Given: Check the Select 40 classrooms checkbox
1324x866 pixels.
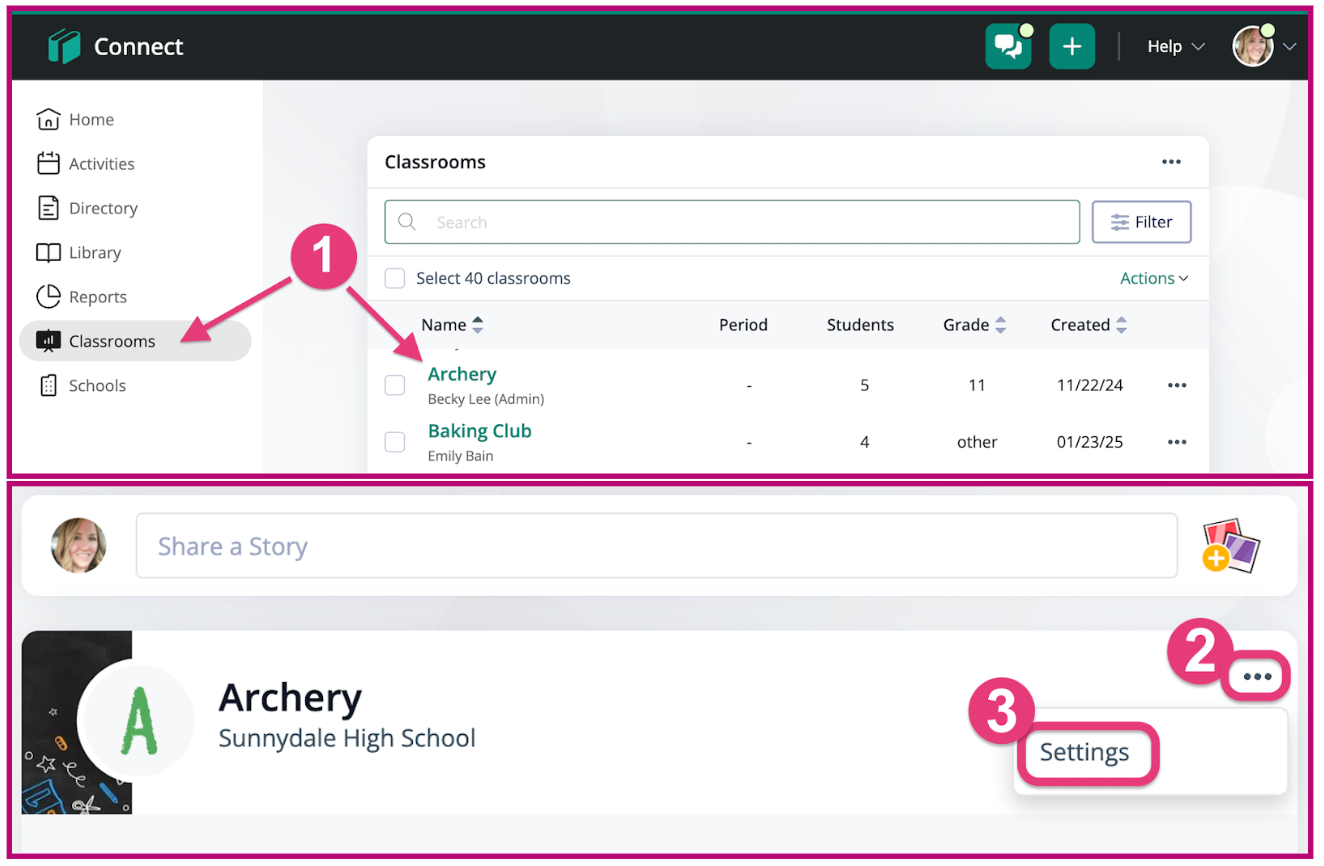Looking at the screenshot, I should pyautogui.click(x=395, y=278).
